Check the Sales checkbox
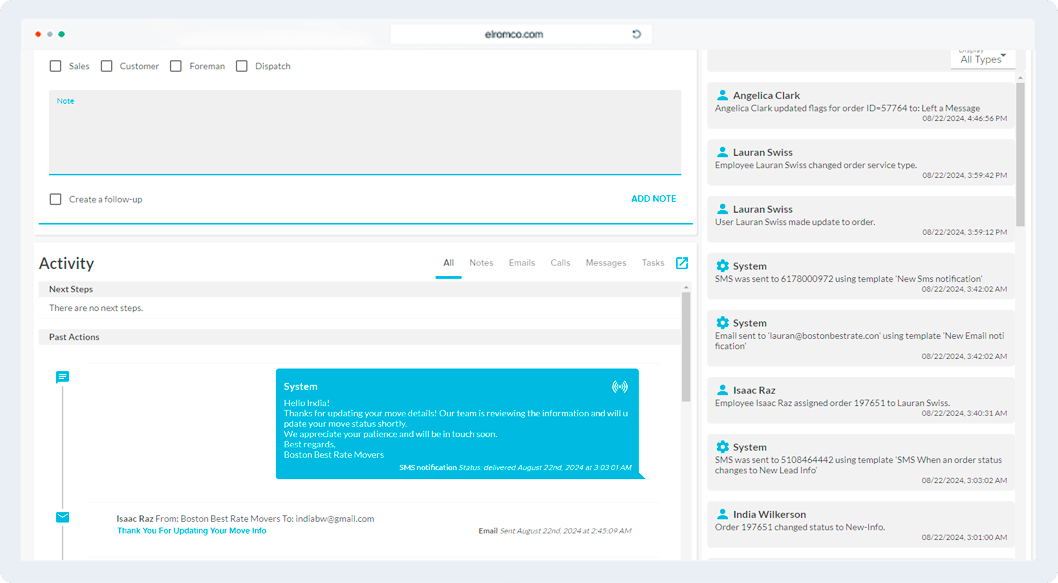 pos(55,66)
